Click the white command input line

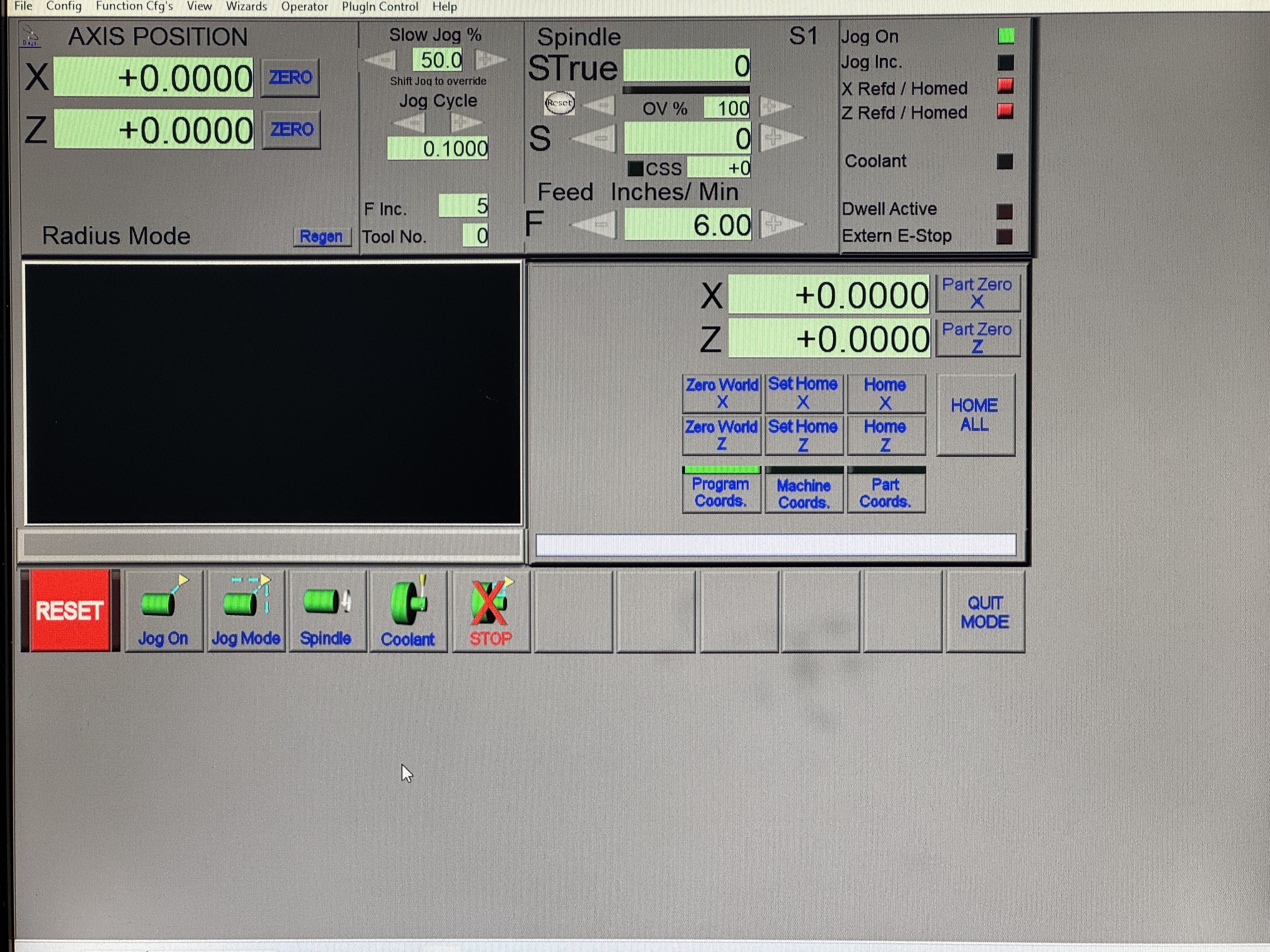point(776,545)
